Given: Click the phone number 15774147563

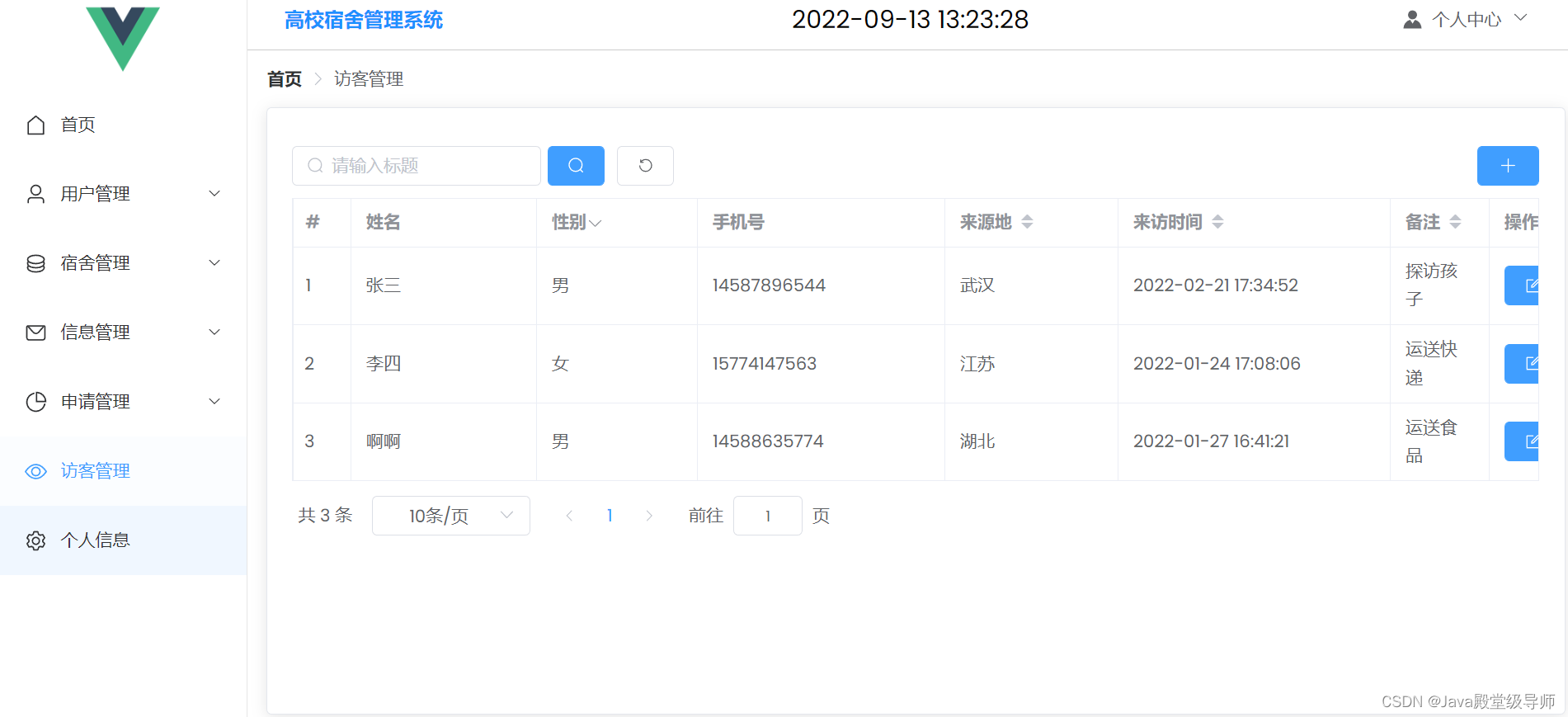Looking at the screenshot, I should 765,364.
